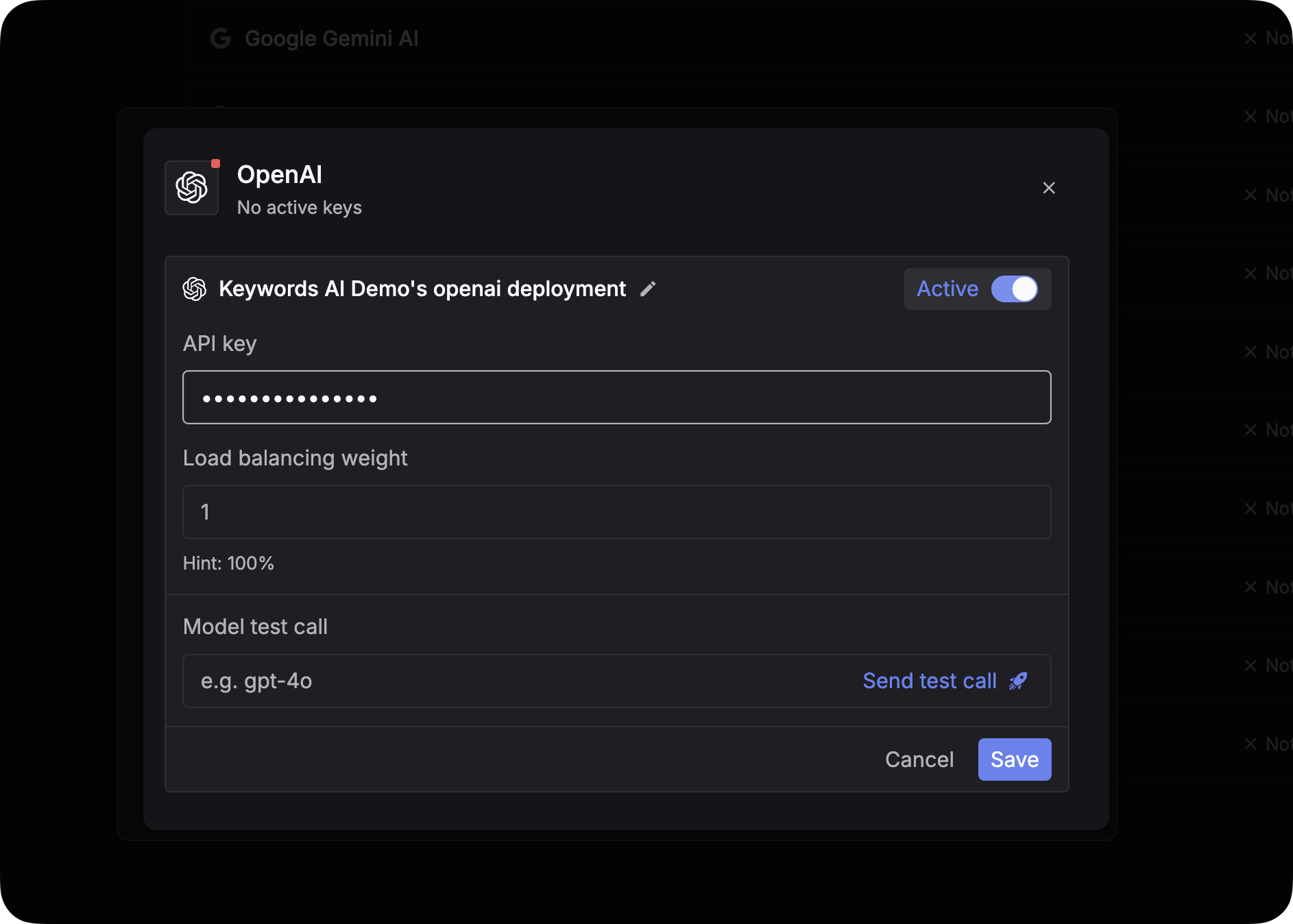Click the 'OpenAI' dialog title
The width and height of the screenshot is (1293, 924).
[280, 175]
